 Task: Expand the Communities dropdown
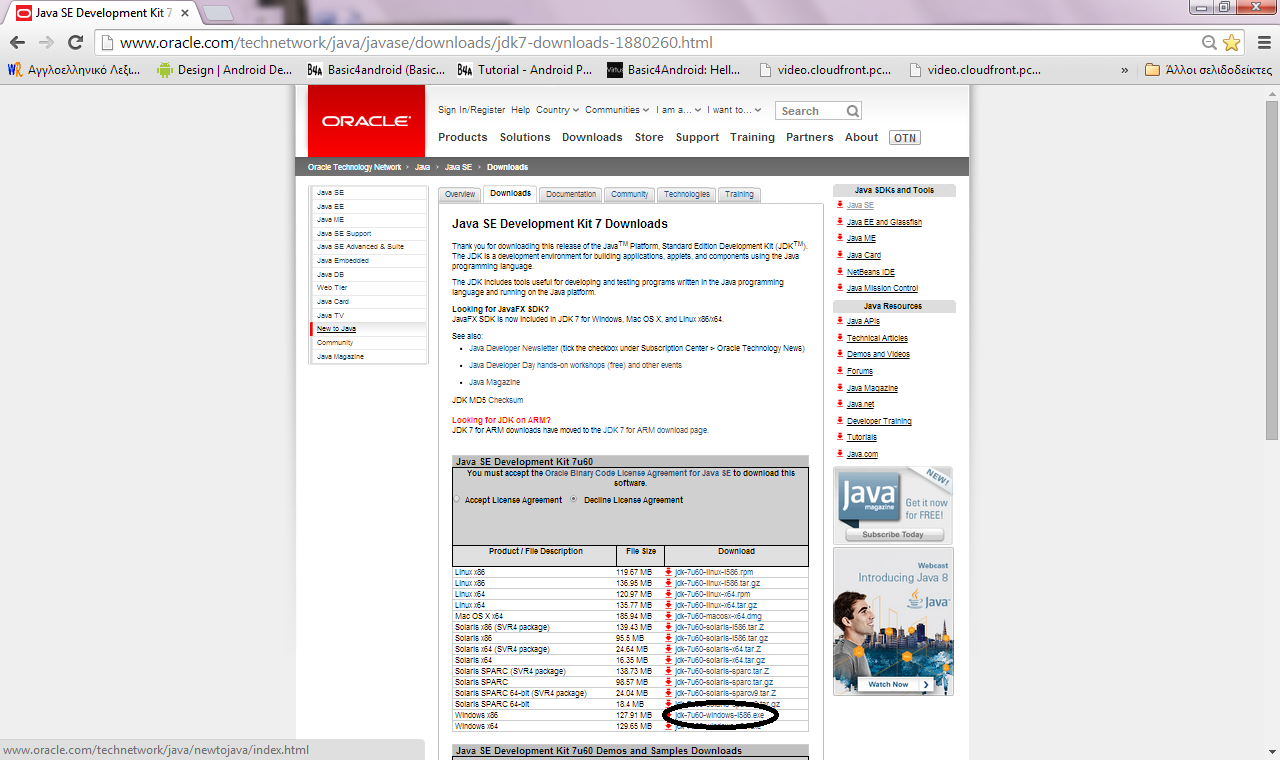617,110
